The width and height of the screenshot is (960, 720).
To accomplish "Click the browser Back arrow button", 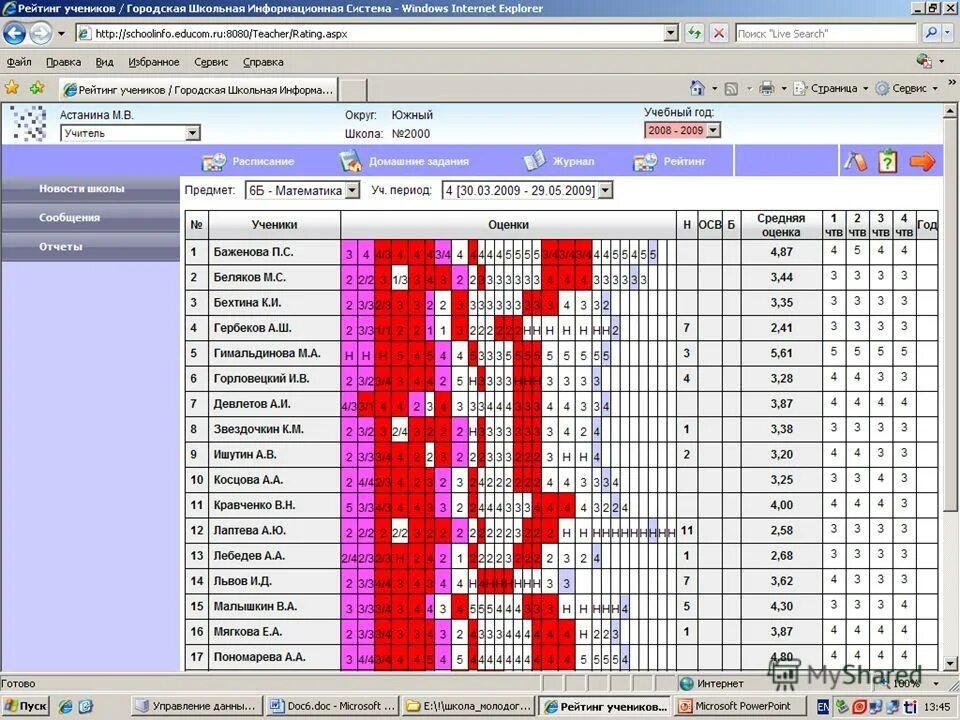I will click(x=14, y=33).
